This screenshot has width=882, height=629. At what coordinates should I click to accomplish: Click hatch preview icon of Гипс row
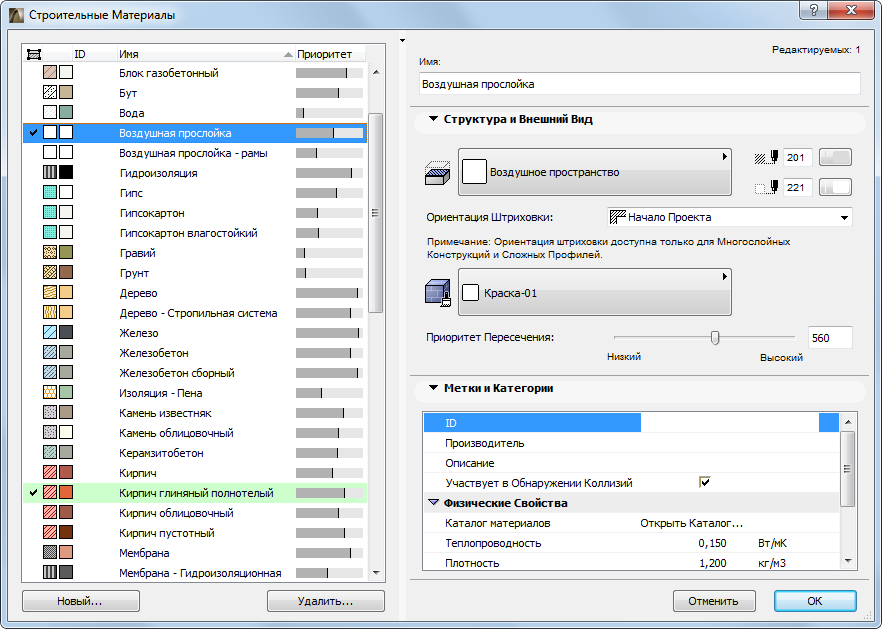pos(50,192)
